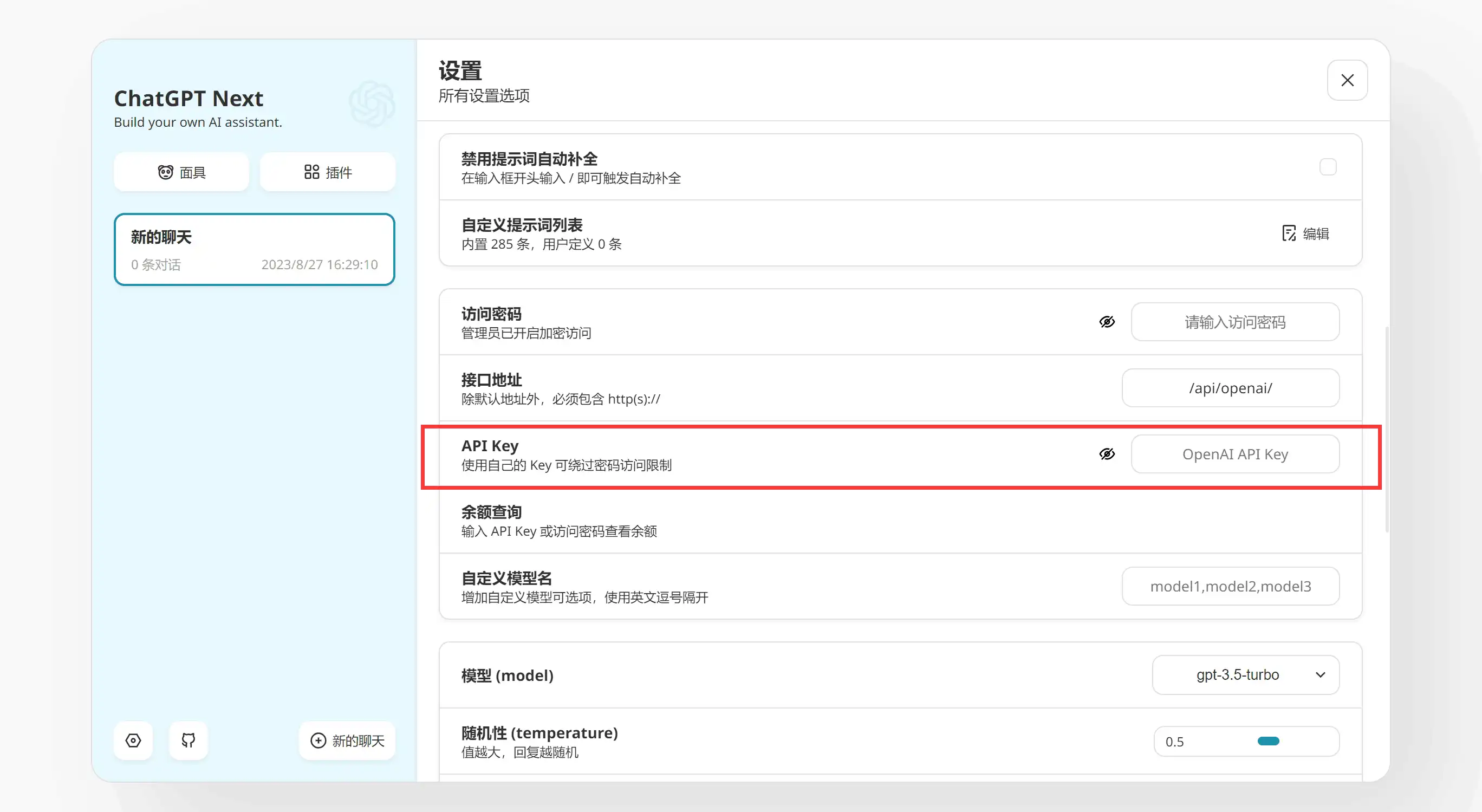Viewport: 1482px width, 812px height.
Task: Close the settings panel
Action: [x=1347, y=81]
